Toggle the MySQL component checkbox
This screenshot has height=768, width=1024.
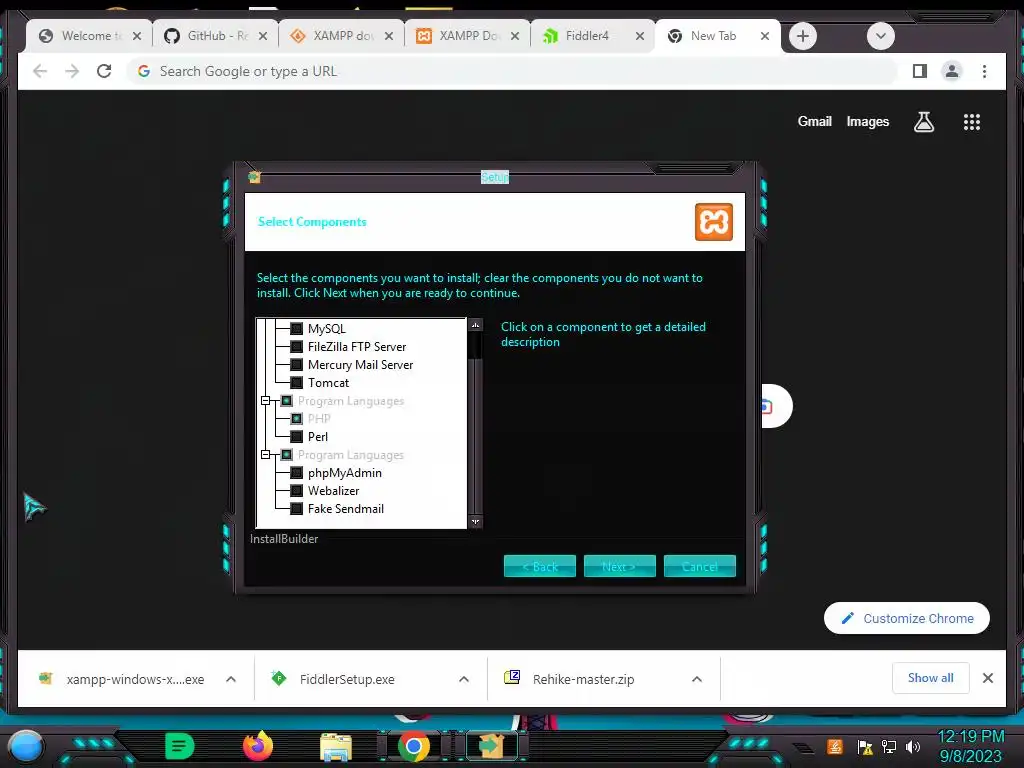[x=296, y=328]
